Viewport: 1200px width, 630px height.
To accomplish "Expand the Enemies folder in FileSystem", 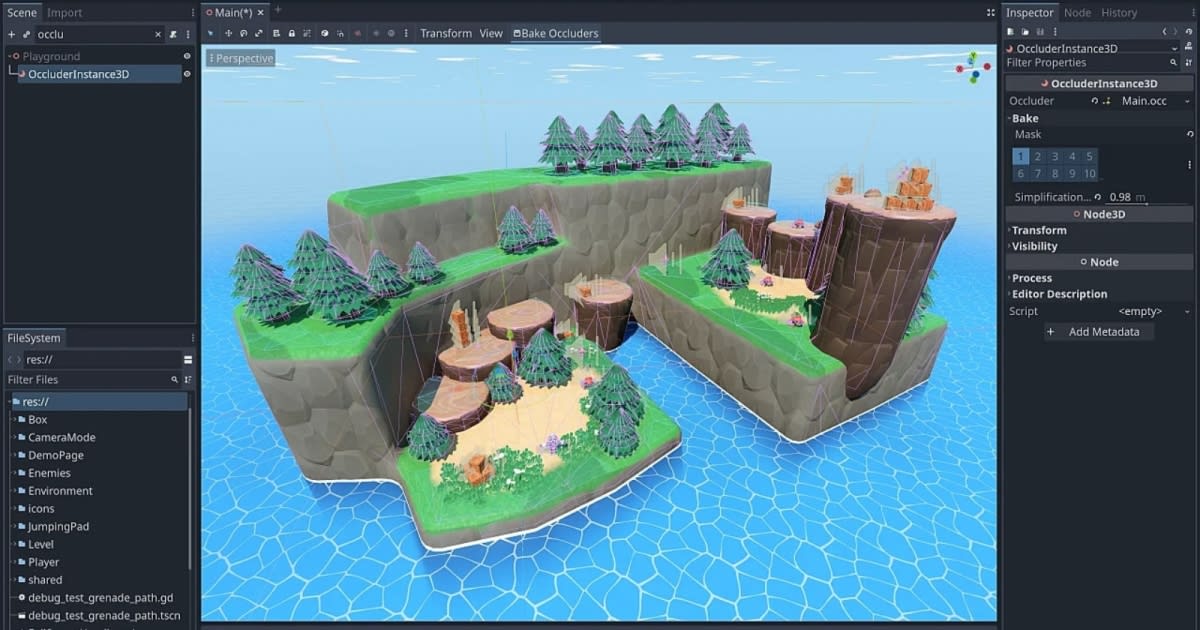I will tap(17, 473).
